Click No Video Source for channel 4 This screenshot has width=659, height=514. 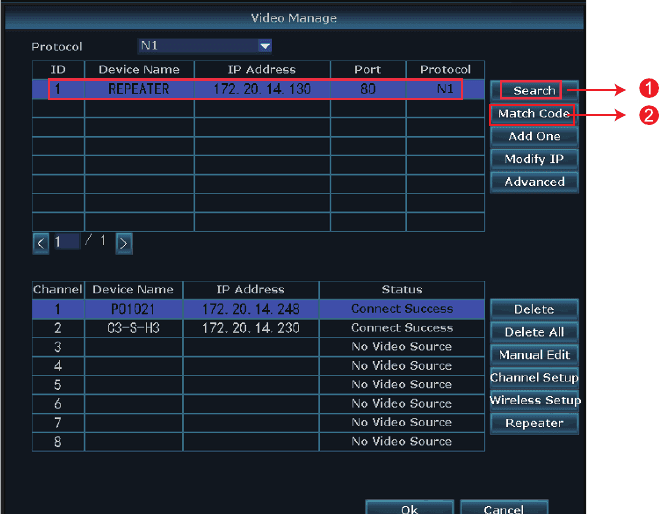point(402,366)
